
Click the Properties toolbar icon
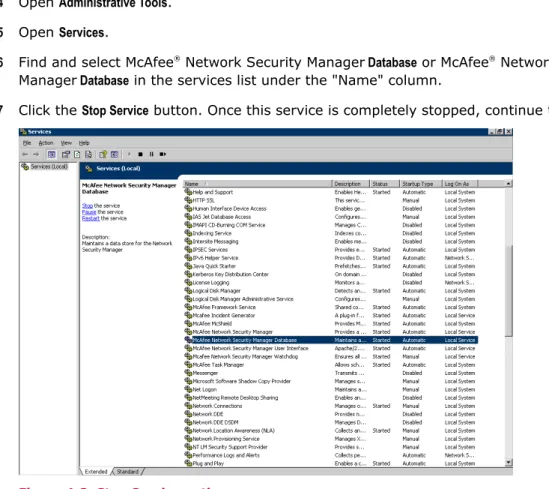(65, 154)
